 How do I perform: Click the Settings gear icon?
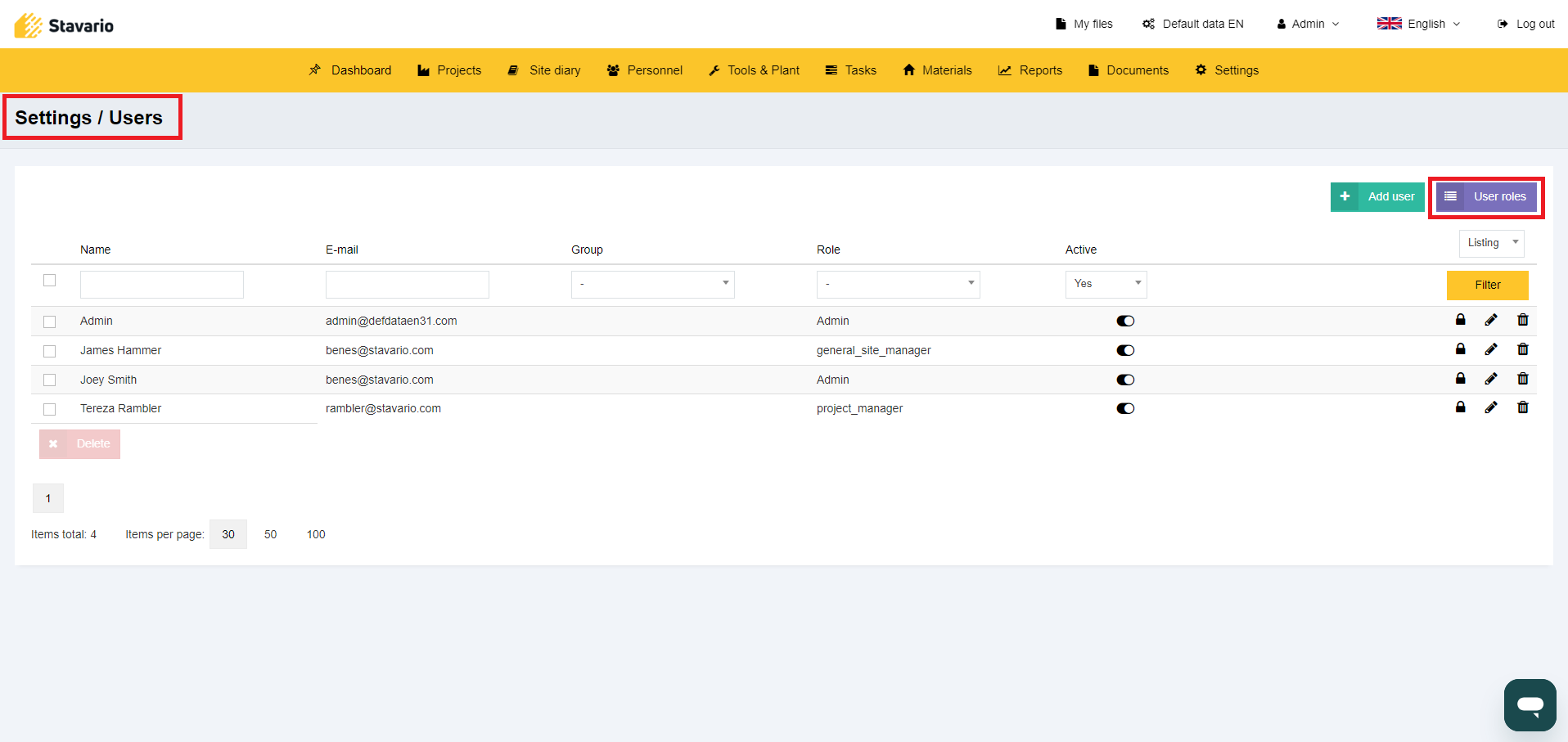(1201, 70)
